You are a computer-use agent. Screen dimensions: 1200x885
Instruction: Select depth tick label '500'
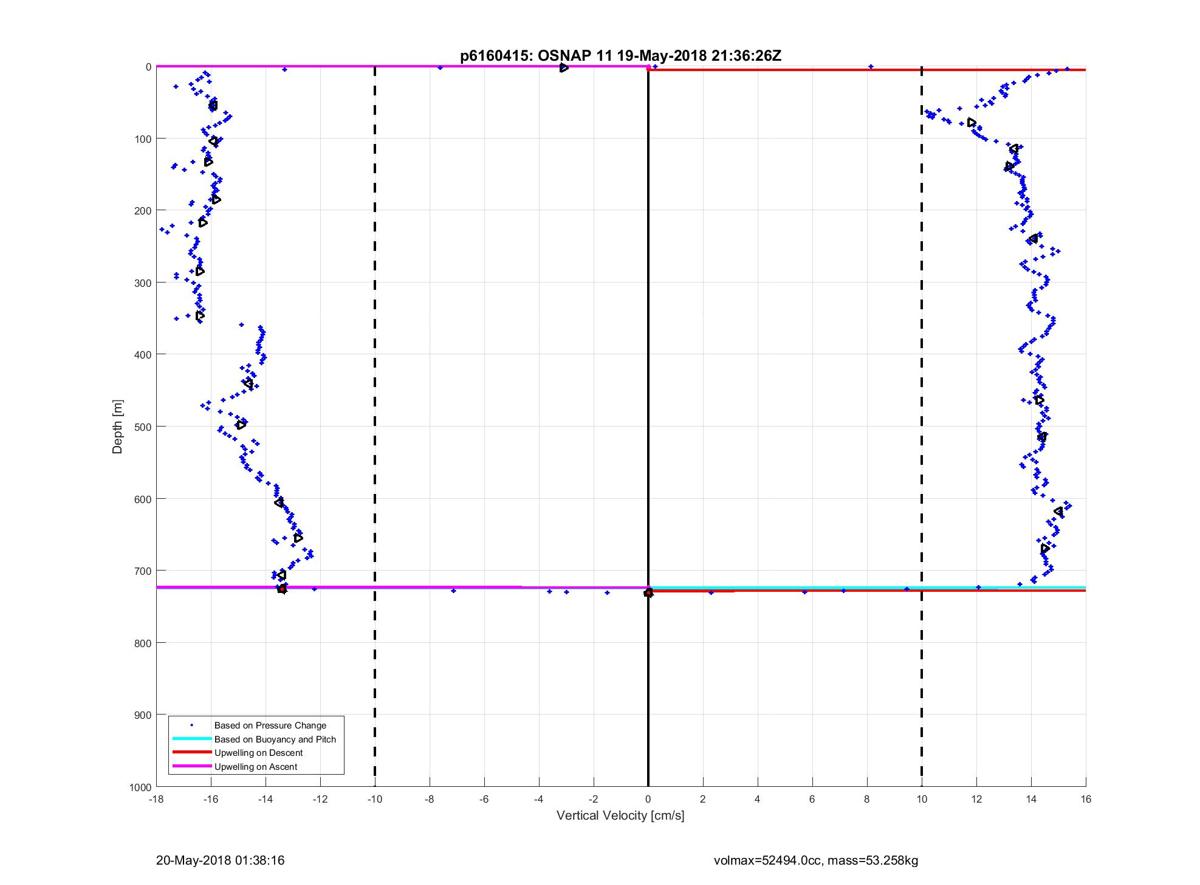pyautogui.click(x=142, y=427)
